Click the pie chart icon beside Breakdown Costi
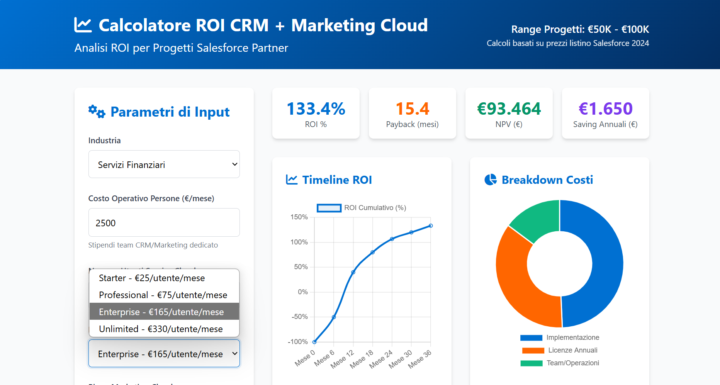Screen dimensions: 720x385 tap(490, 180)
